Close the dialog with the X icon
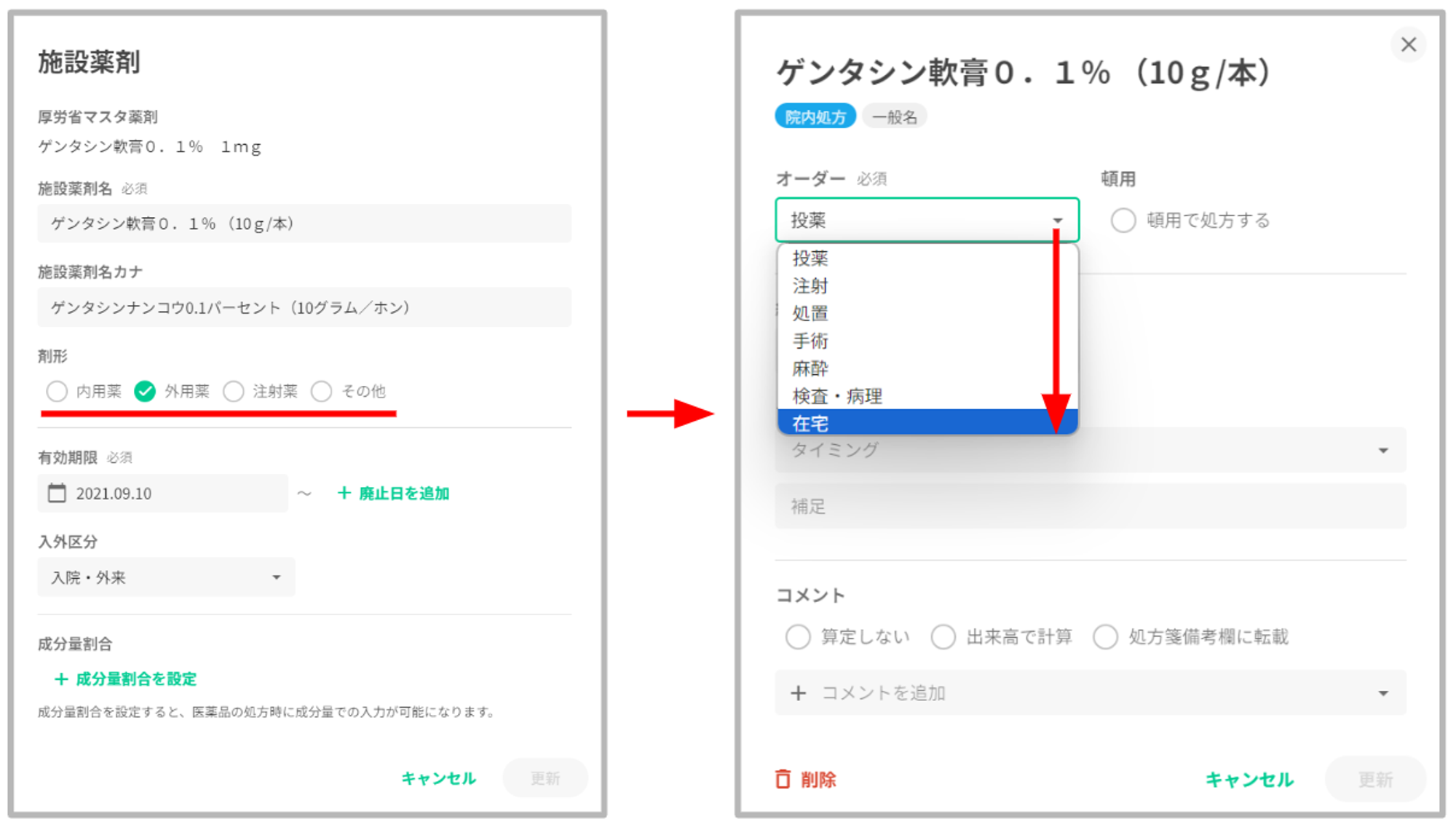The image size is (1456, 827). [x=1408, y=44]
